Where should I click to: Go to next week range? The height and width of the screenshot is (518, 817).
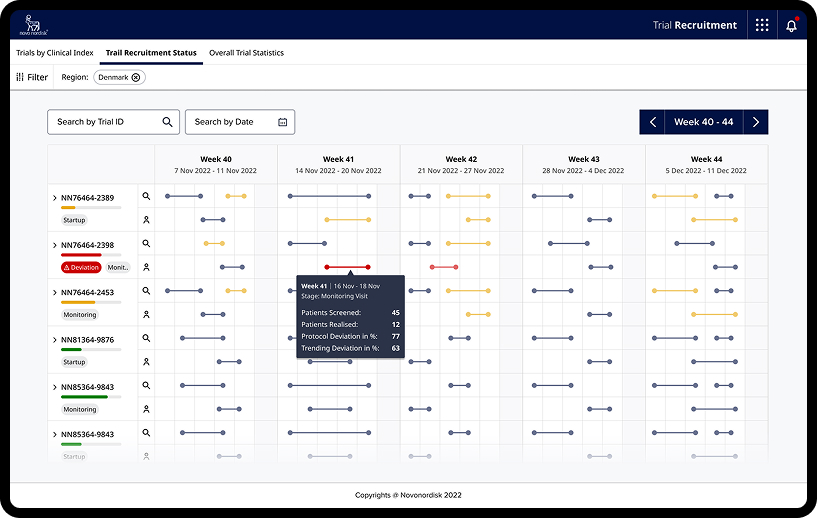point(756,122)
